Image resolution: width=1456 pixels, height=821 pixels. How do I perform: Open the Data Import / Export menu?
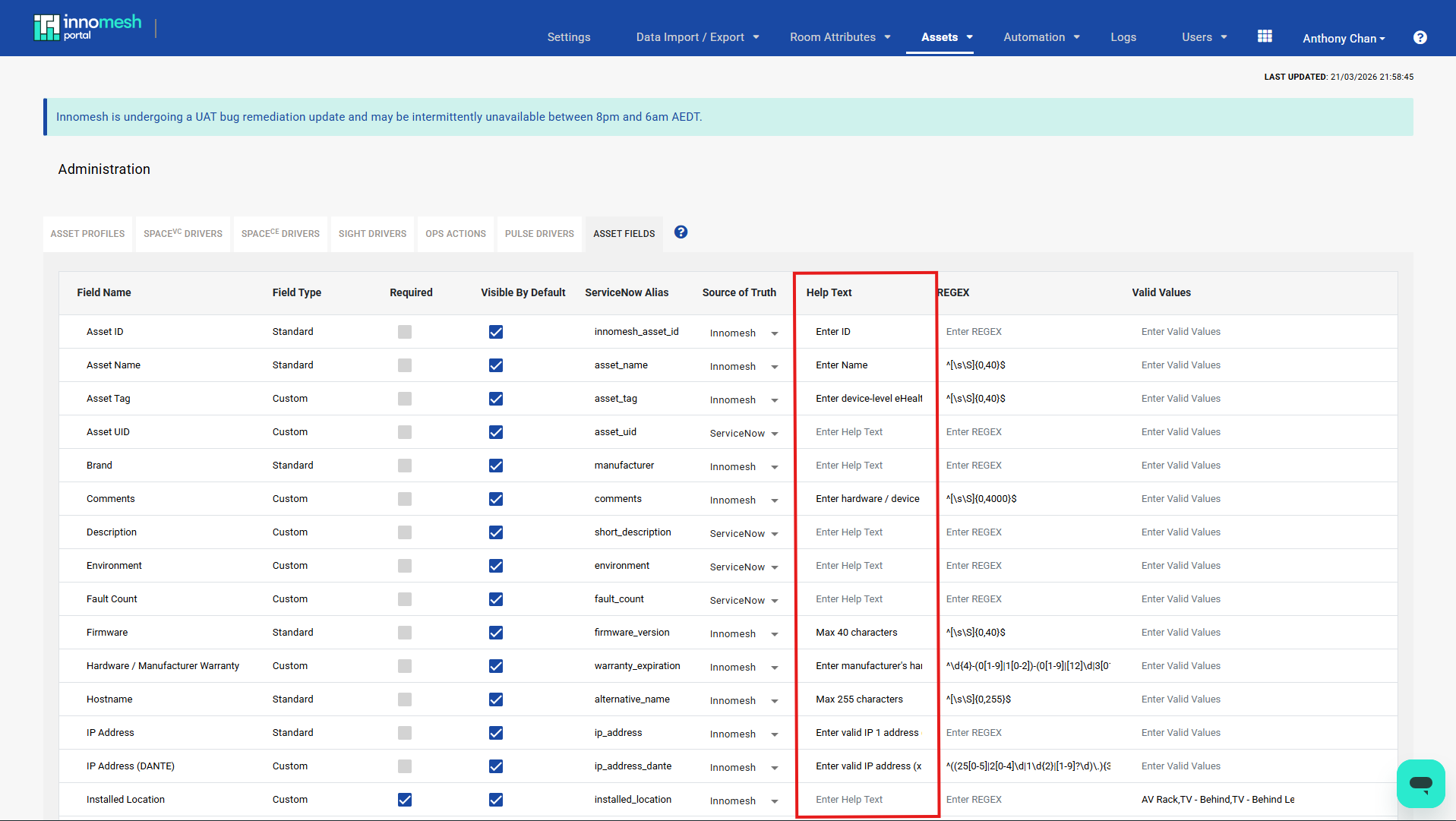pyautogui.click(x=690, y=36)
